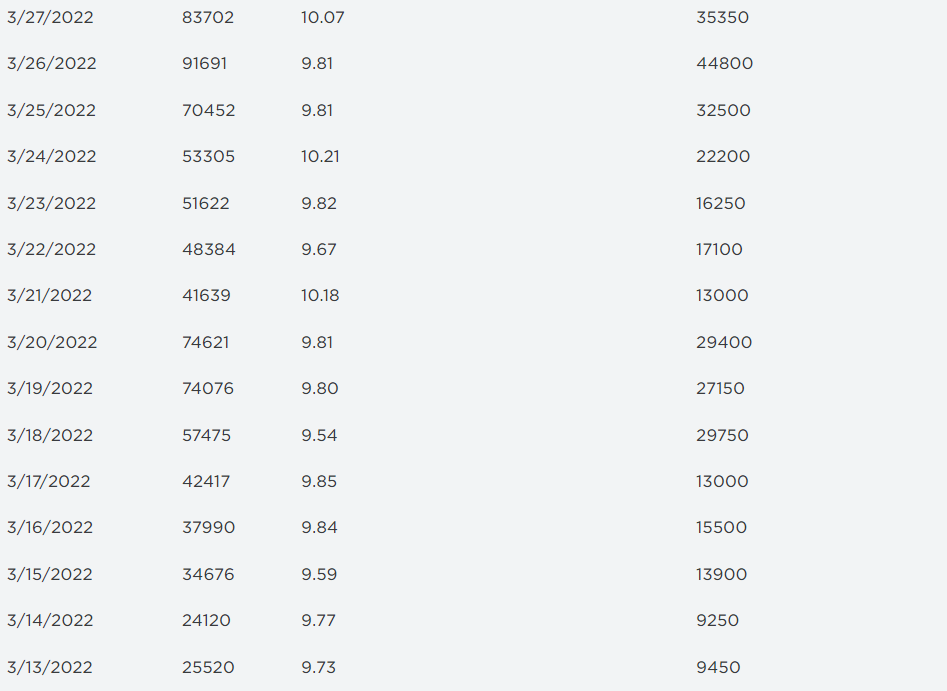Click the 9.54 value
947x691 pixels.
click(x=319, y=435)
